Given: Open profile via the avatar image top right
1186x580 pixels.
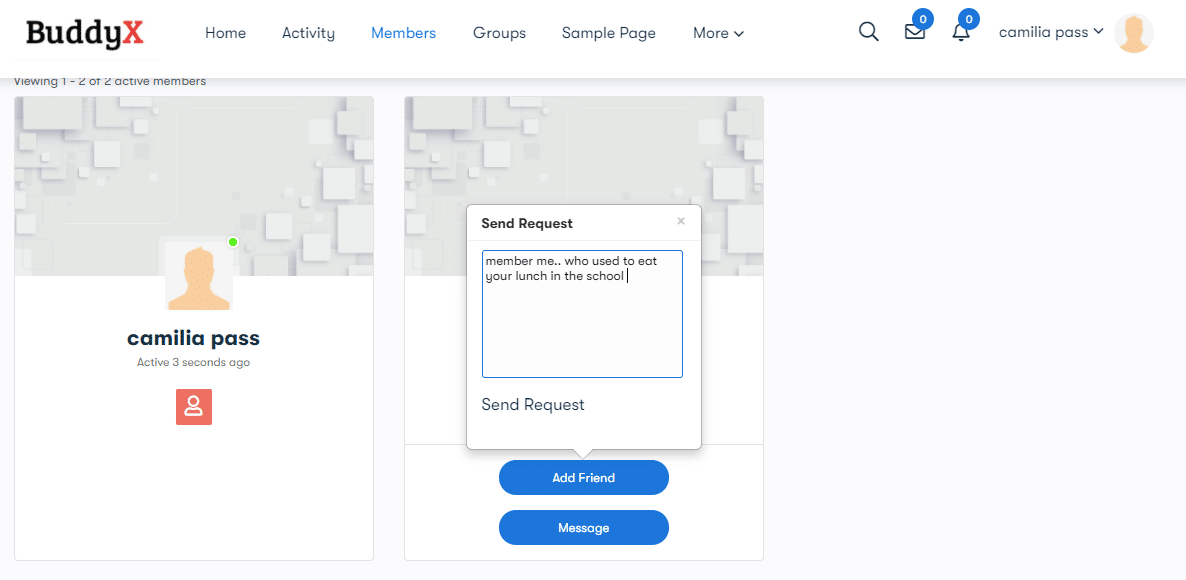Looking at the screenshot, I should [1133, 33].
